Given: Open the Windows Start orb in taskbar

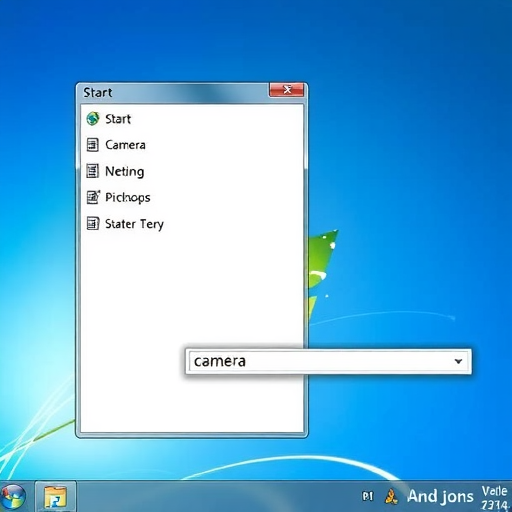Looking at the screenshot, I should tap(13, 497).
